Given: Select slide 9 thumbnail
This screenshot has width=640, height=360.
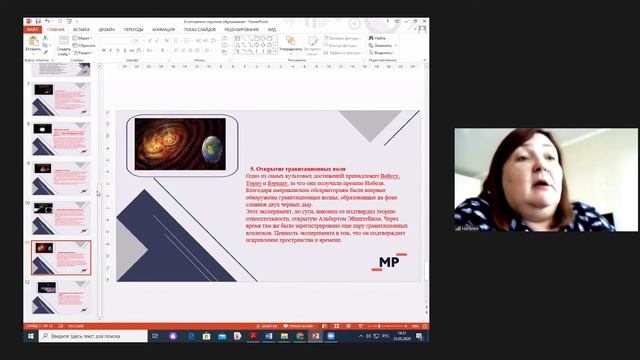Looking at the screenshot, I should [x=61, y=178].
